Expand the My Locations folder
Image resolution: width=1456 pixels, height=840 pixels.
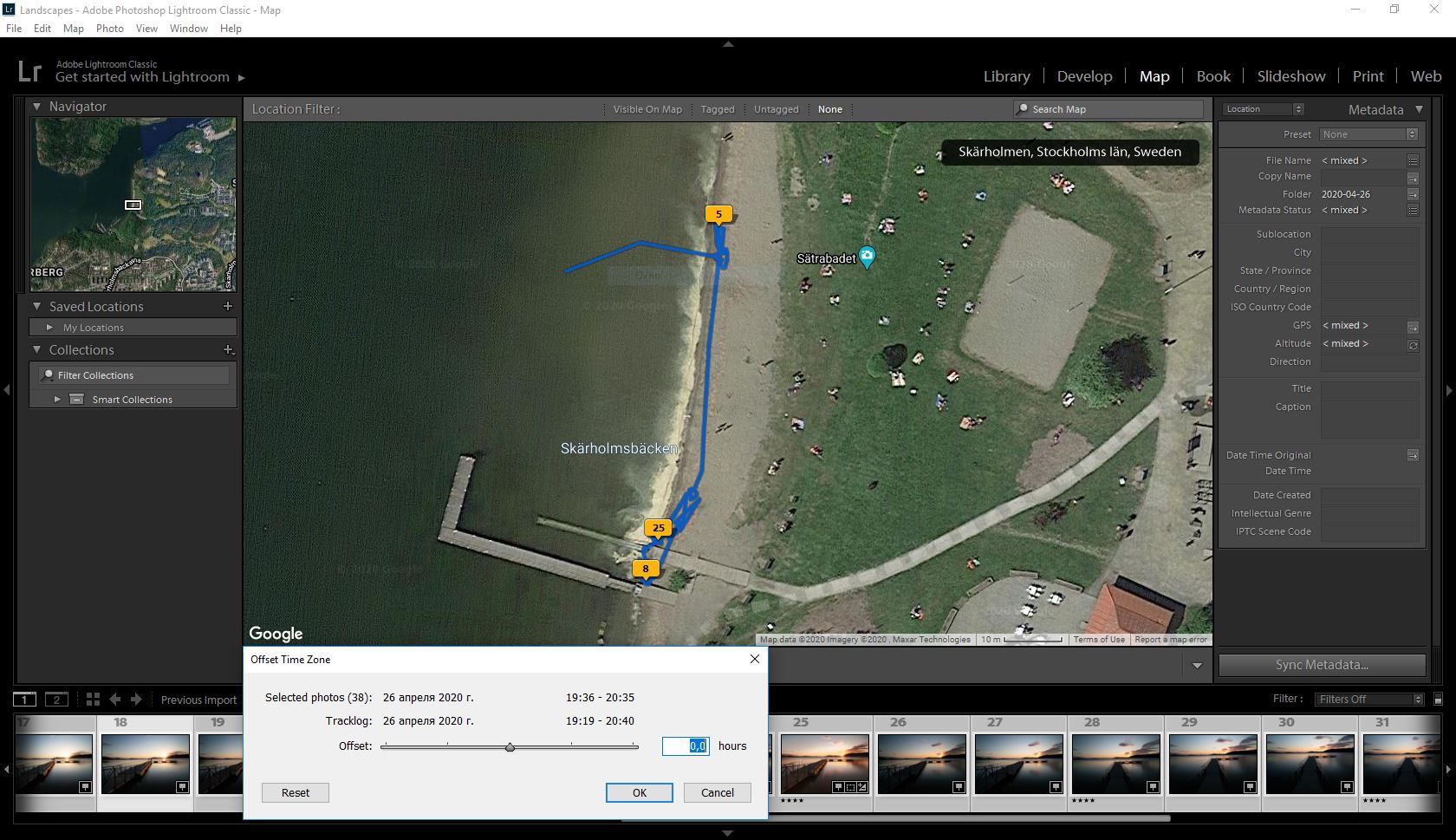(x=49, y=328)
